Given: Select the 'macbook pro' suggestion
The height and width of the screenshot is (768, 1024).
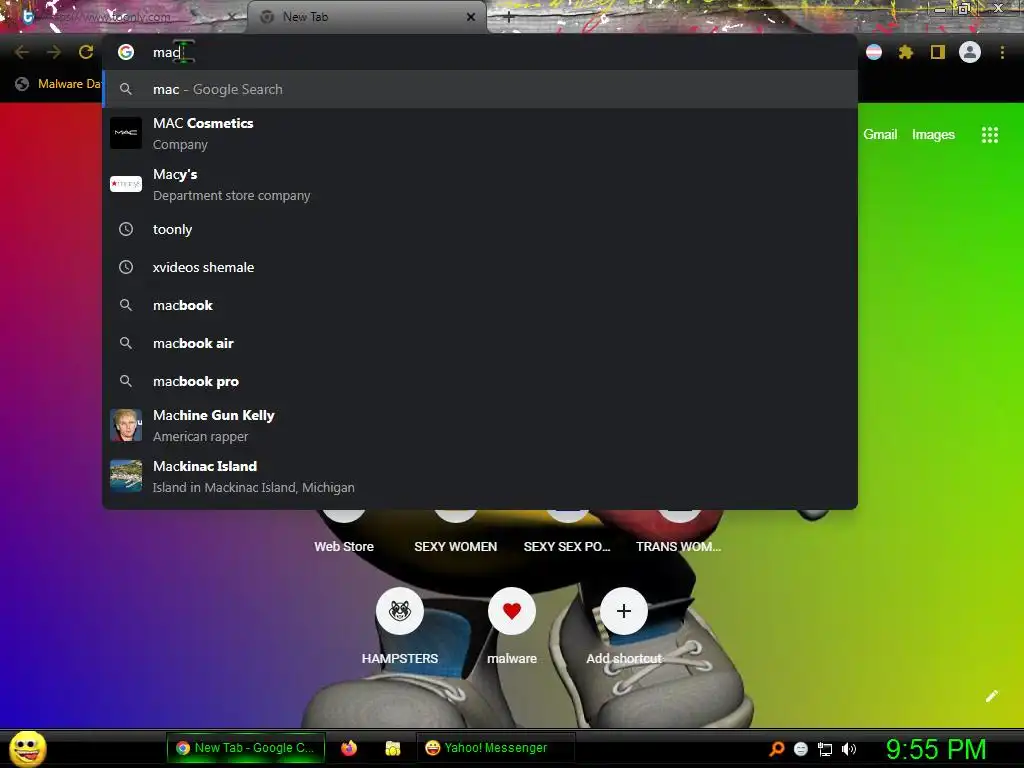Looking at the screenshot, I should coord(480,381).
